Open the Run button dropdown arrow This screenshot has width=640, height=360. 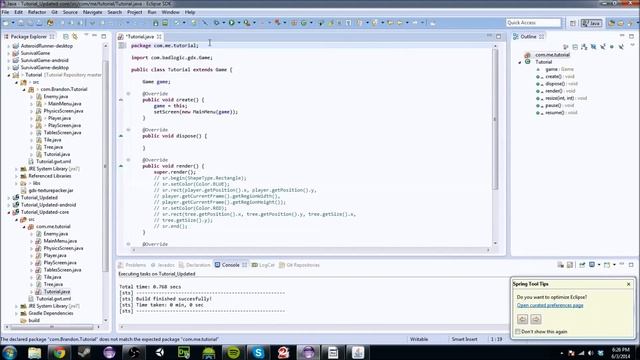point(238,23)
